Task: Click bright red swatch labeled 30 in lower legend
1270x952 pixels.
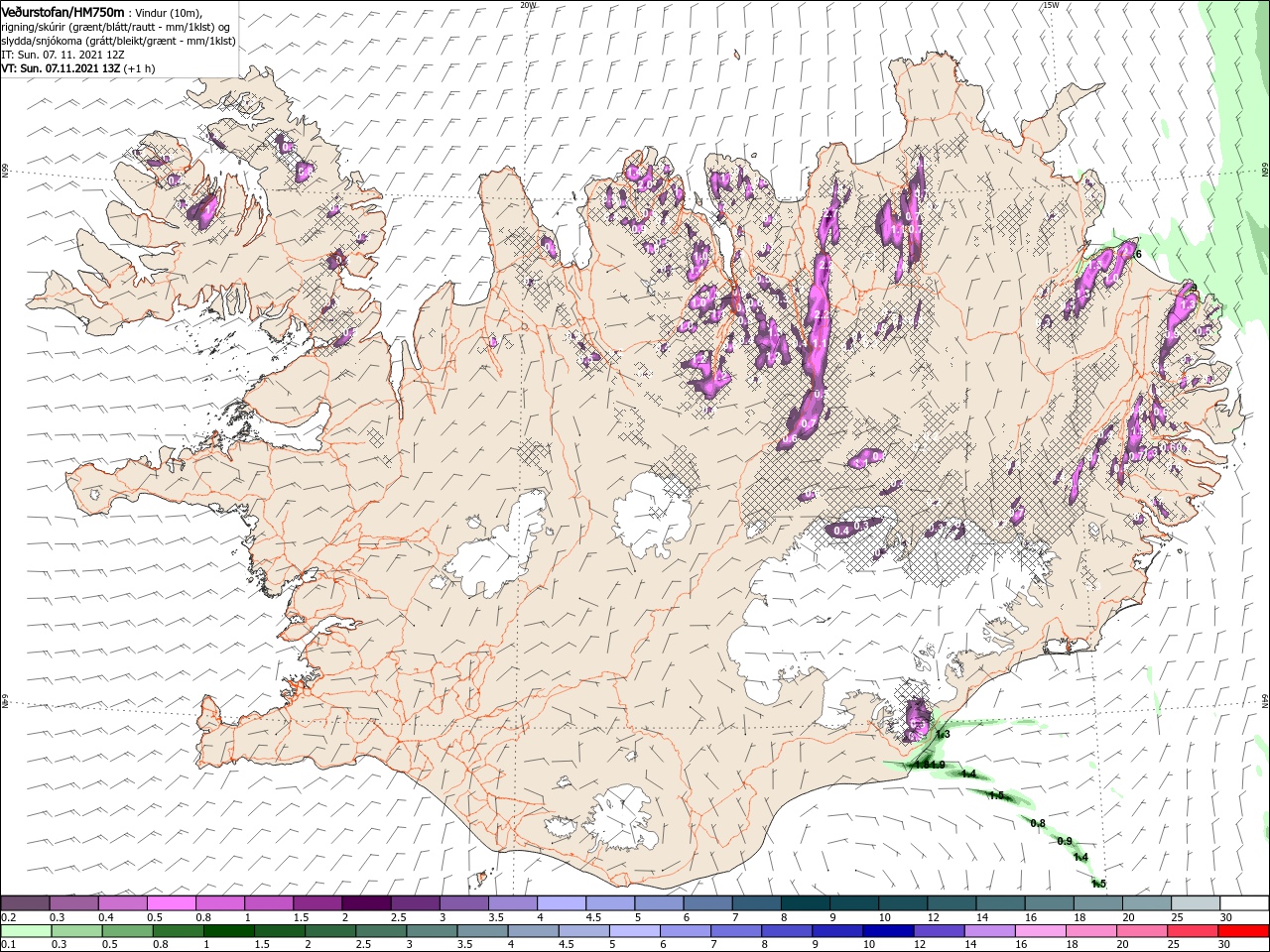Action: pyautogui.click(x=1242, y=931)
